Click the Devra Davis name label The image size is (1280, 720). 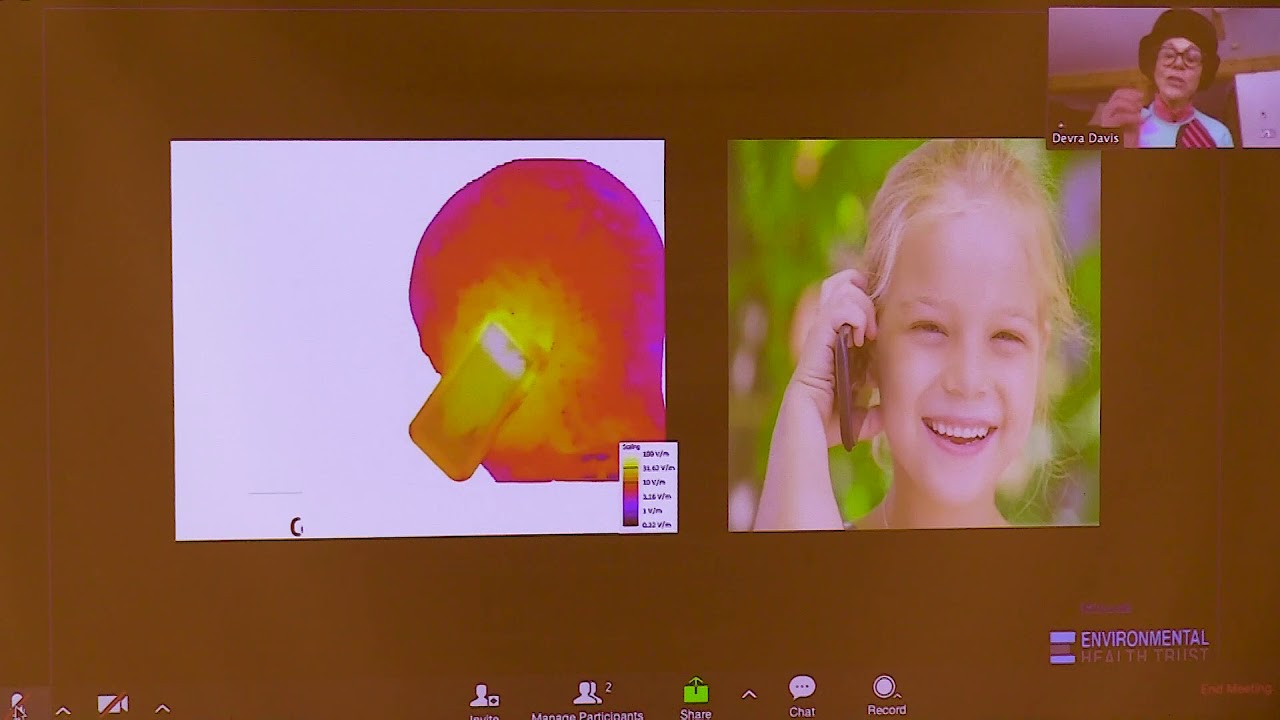tap(1085, 138)
